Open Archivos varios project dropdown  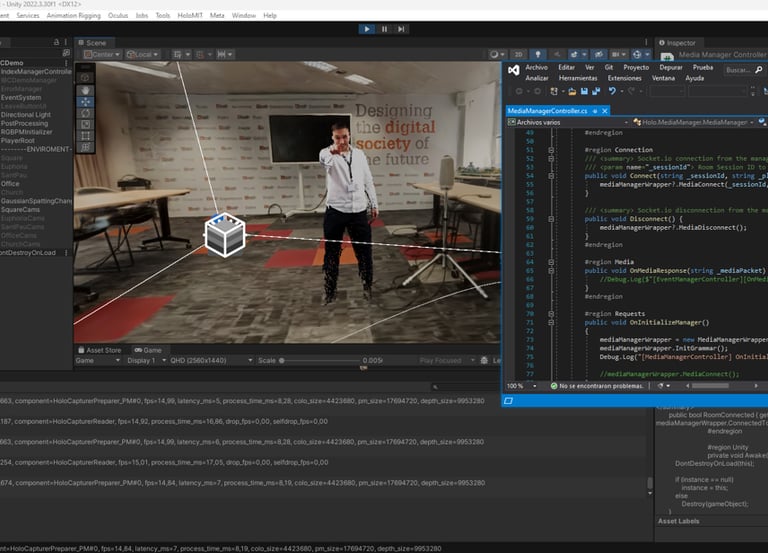(x=568, y=122)
